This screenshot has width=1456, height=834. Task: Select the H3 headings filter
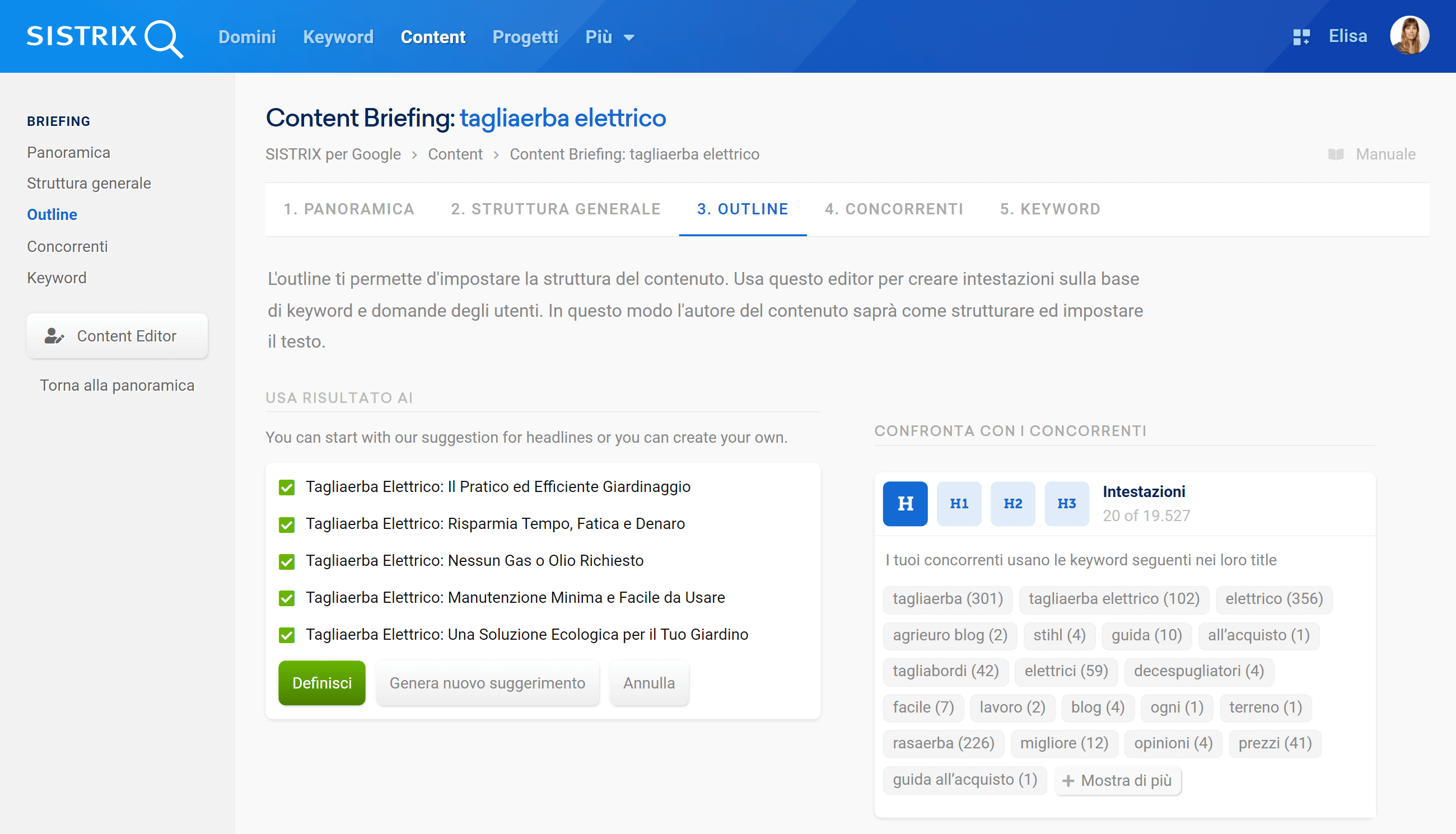coord(1066,504)
